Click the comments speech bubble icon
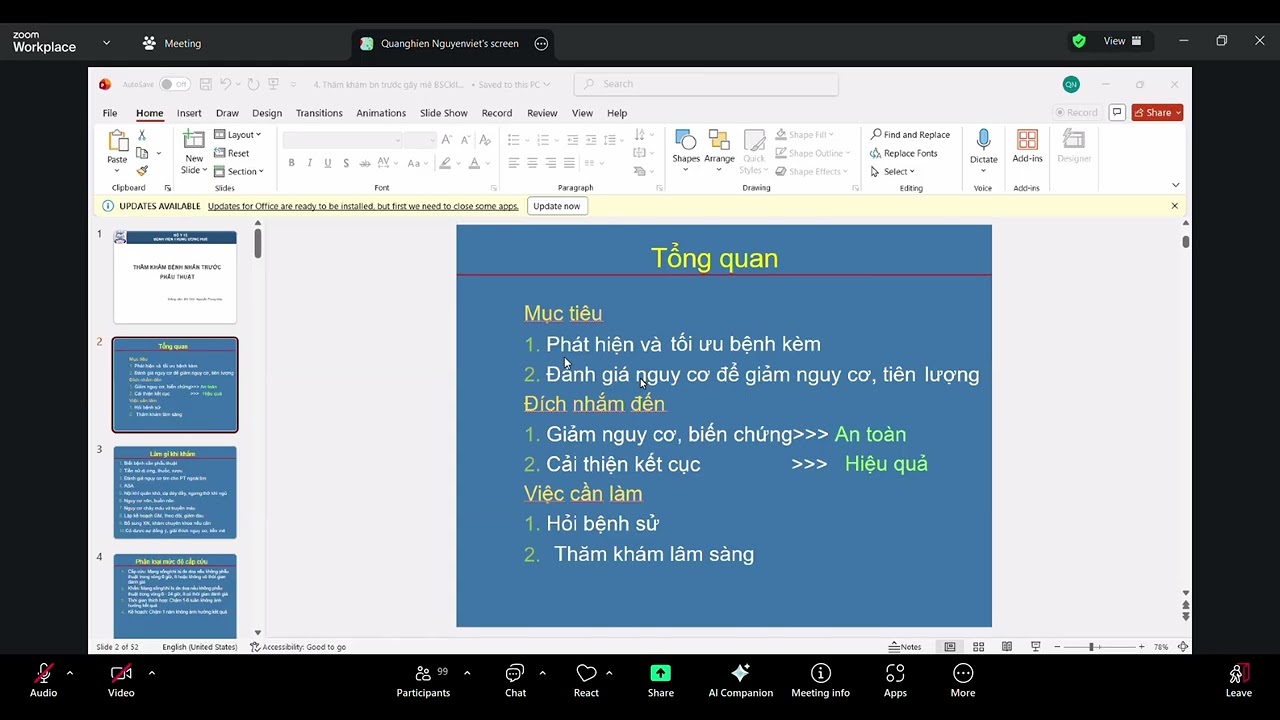The width and height of the screenshot is (1280, 720). pos(1117,112)
